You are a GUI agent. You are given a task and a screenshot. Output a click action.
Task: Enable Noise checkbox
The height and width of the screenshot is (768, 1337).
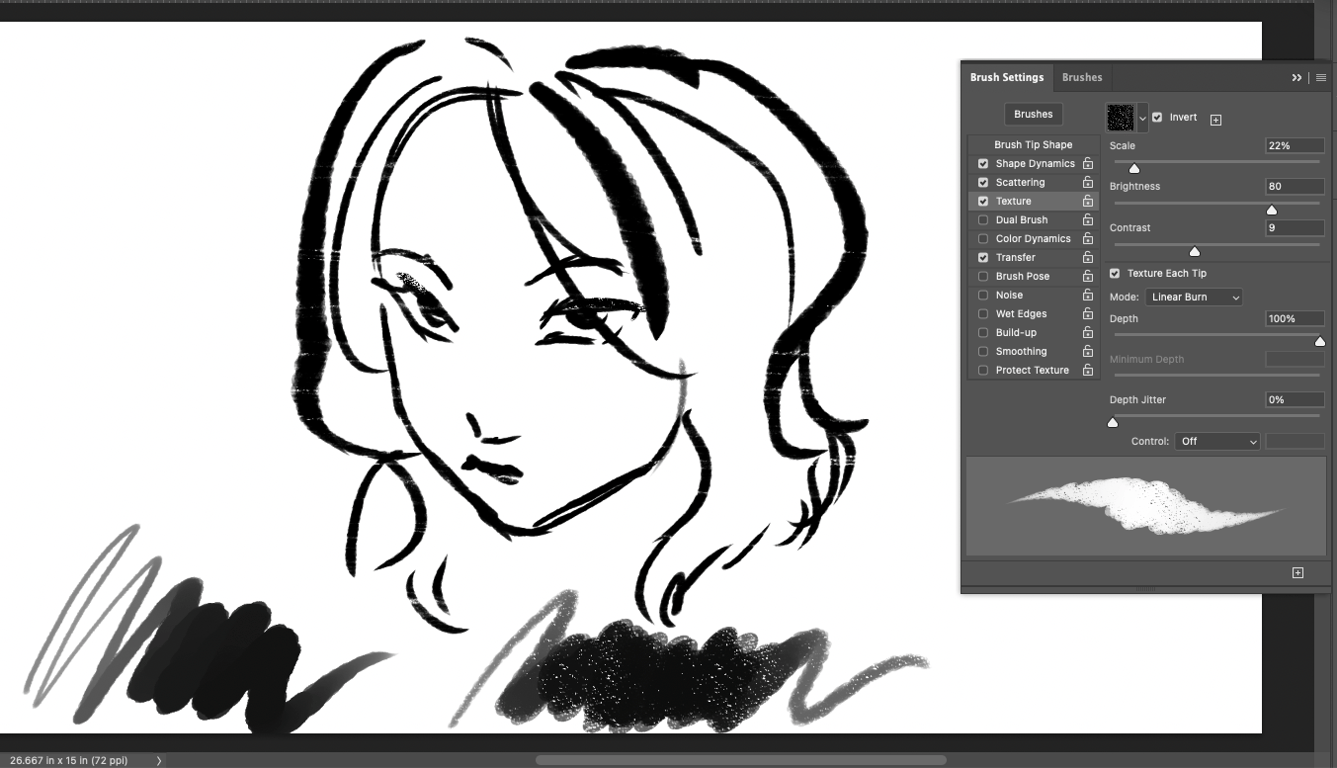983,295
